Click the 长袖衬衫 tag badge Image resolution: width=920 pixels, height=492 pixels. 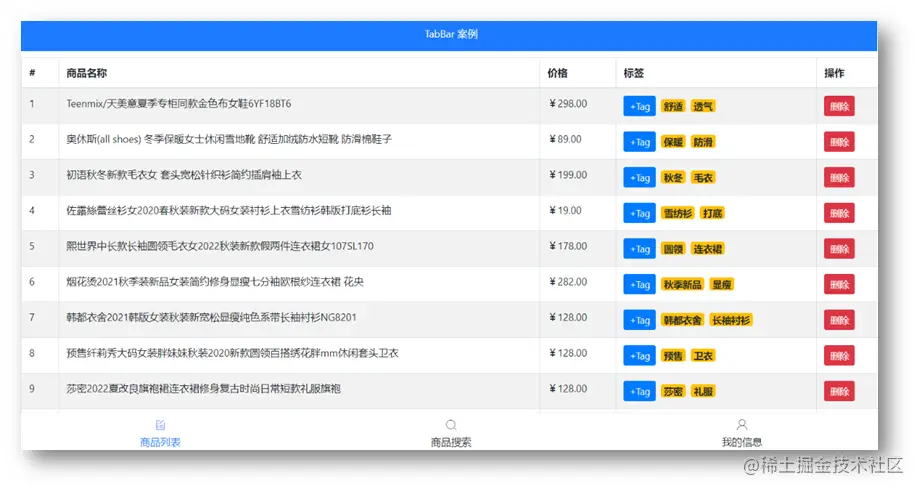(x=731, y=320)
